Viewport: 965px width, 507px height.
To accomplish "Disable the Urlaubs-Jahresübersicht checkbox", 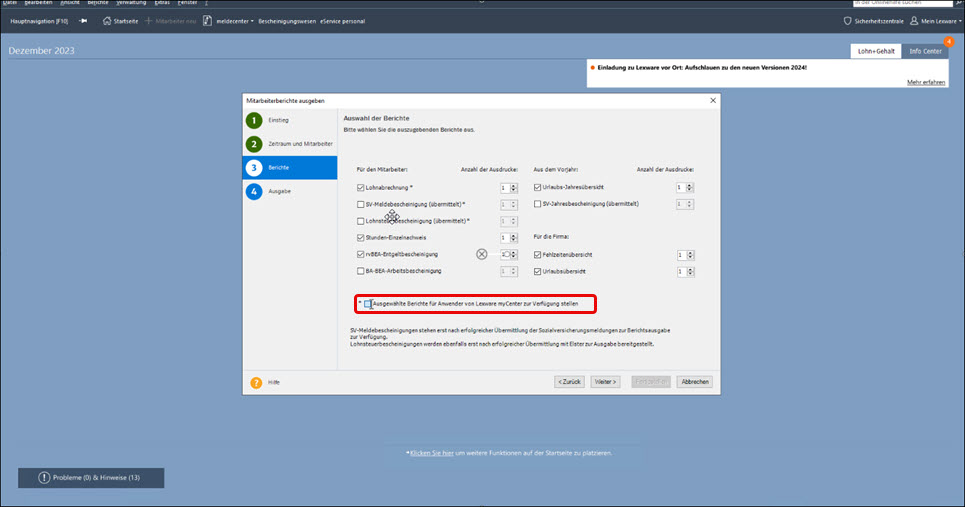I will 537,187.
